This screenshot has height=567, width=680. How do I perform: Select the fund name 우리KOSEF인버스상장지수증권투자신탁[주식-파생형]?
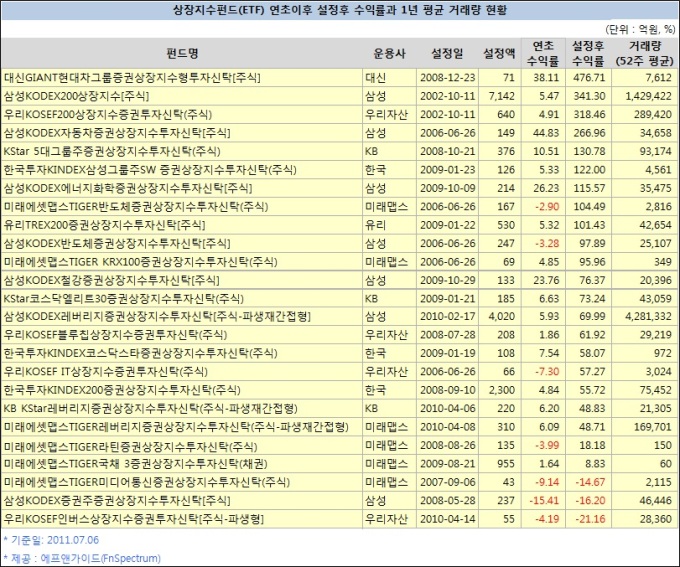click(x=134, y=519)
